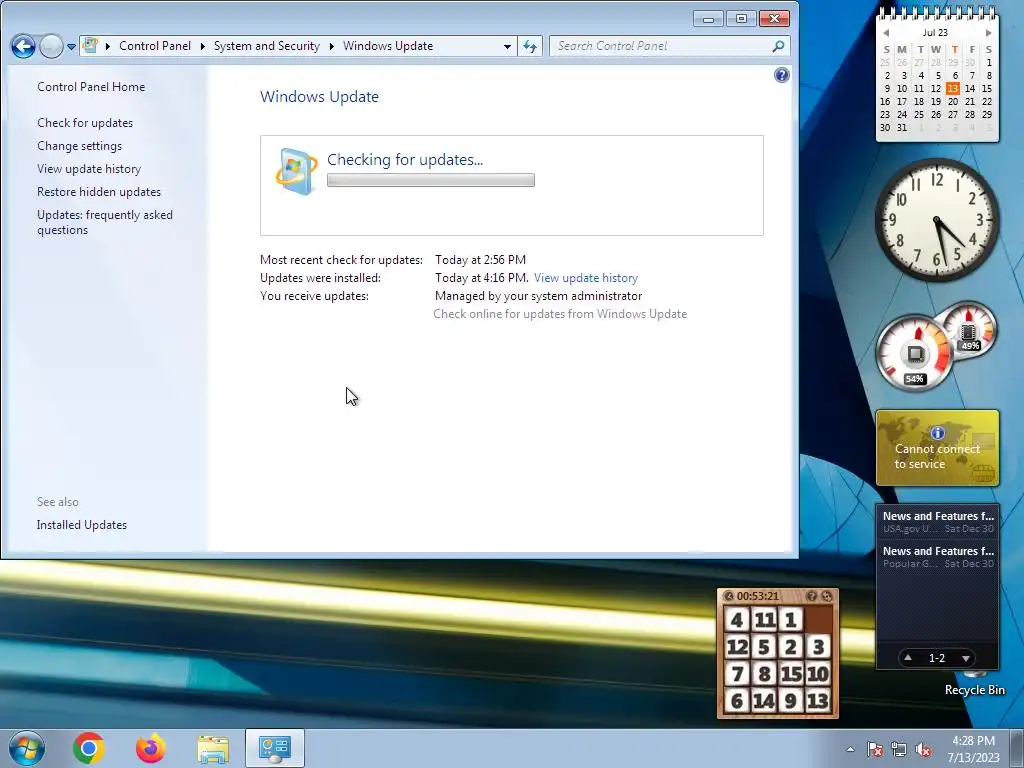Click the Windows Update shield icon
Viewport: 1024px width, 768px height.
click(x=296, y=172)
